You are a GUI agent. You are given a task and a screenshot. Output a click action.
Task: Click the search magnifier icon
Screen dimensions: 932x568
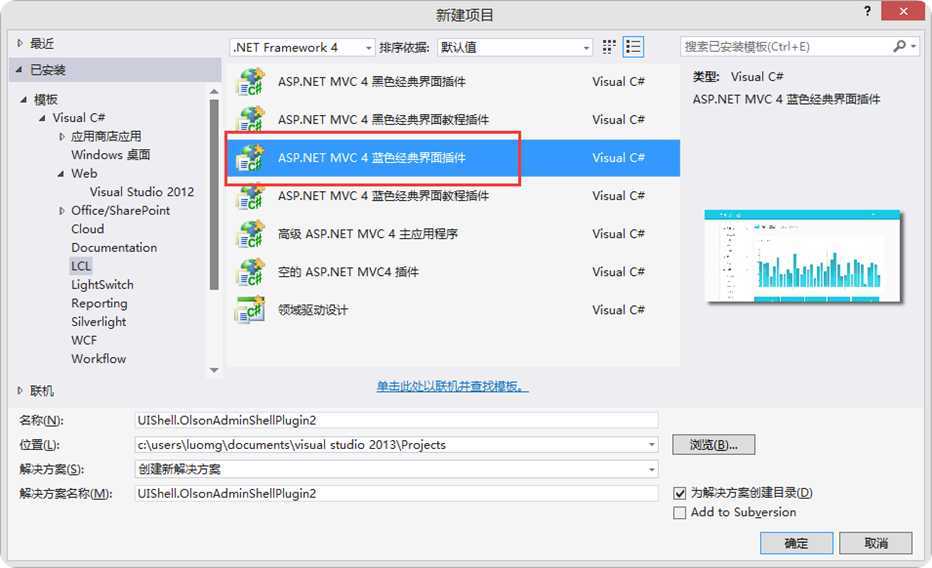pos(899,47)
